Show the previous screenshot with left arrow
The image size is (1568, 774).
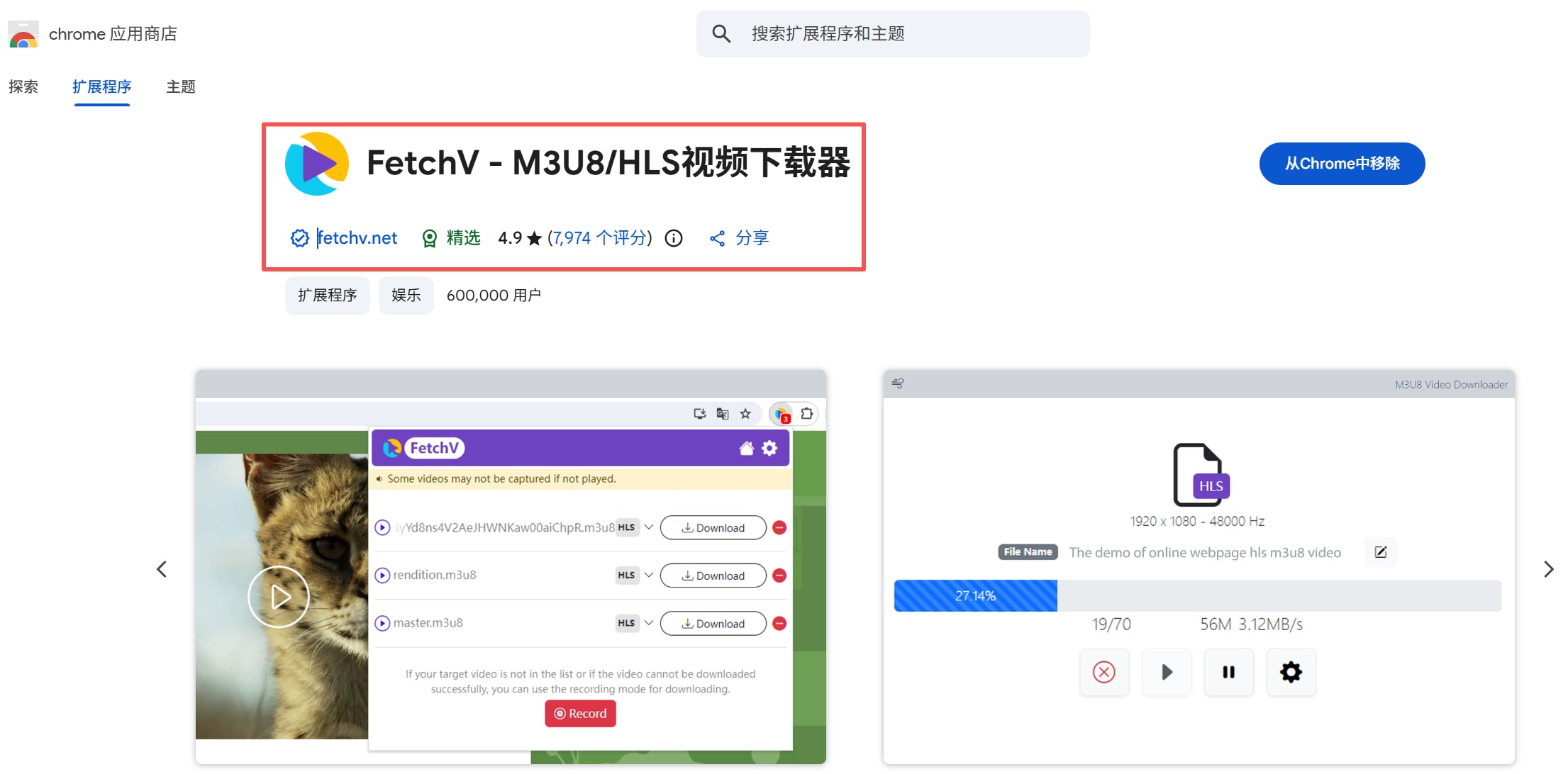point(162,569)
